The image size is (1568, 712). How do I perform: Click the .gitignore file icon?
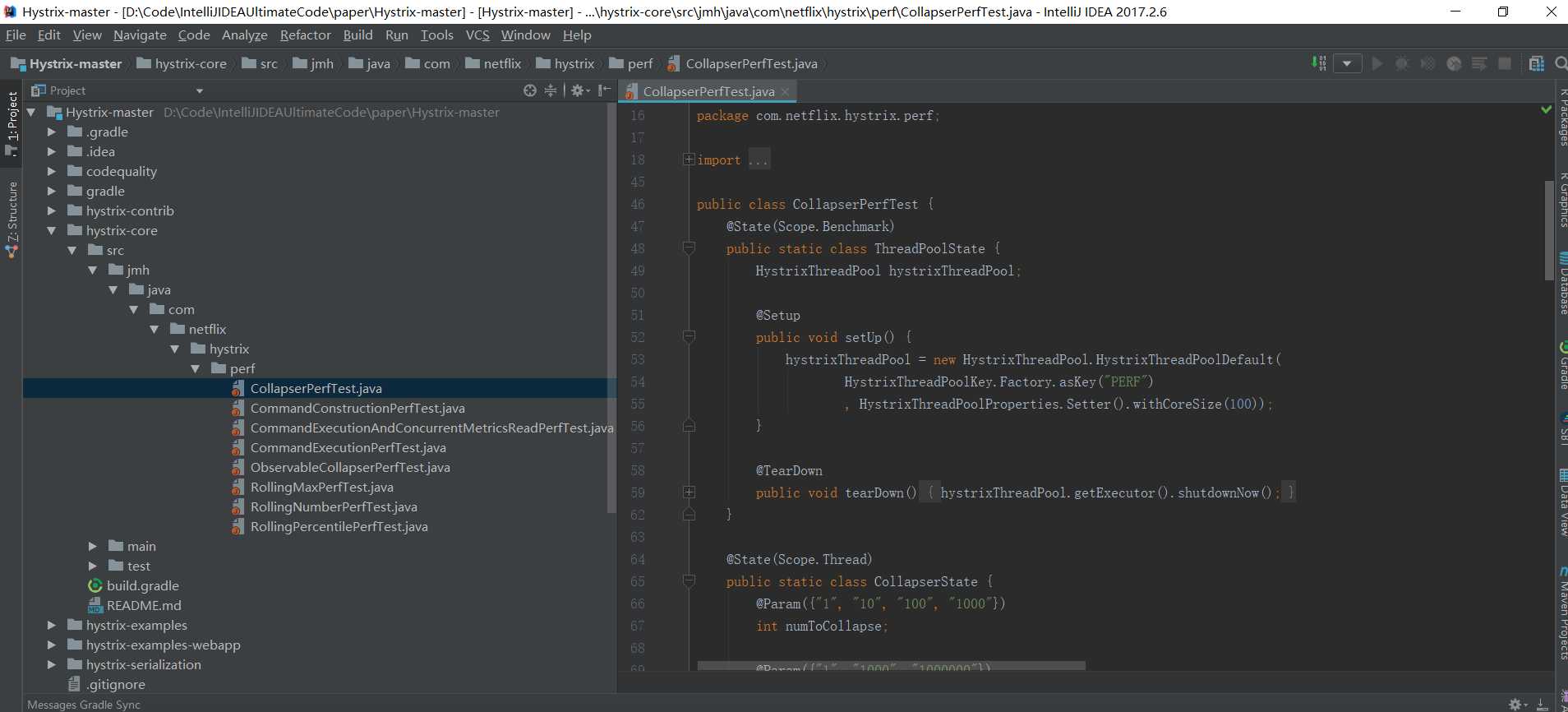click(75, 684)
